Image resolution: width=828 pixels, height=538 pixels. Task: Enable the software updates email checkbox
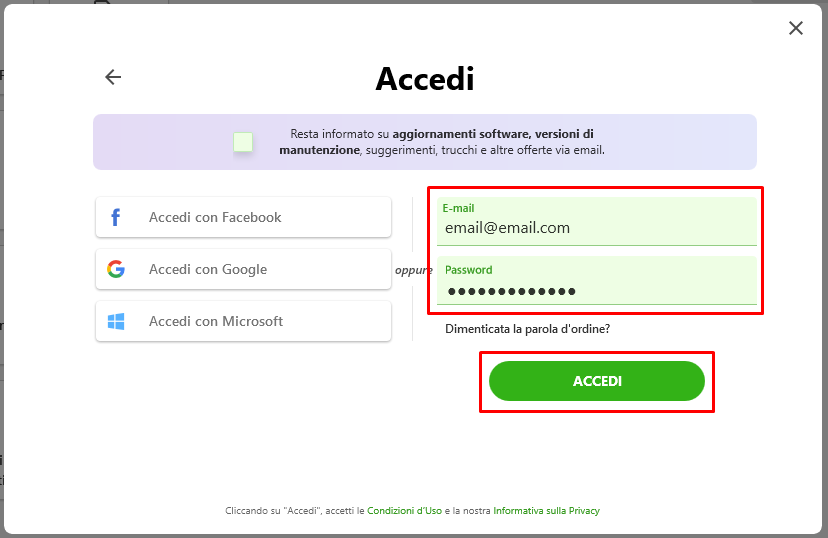243,142
